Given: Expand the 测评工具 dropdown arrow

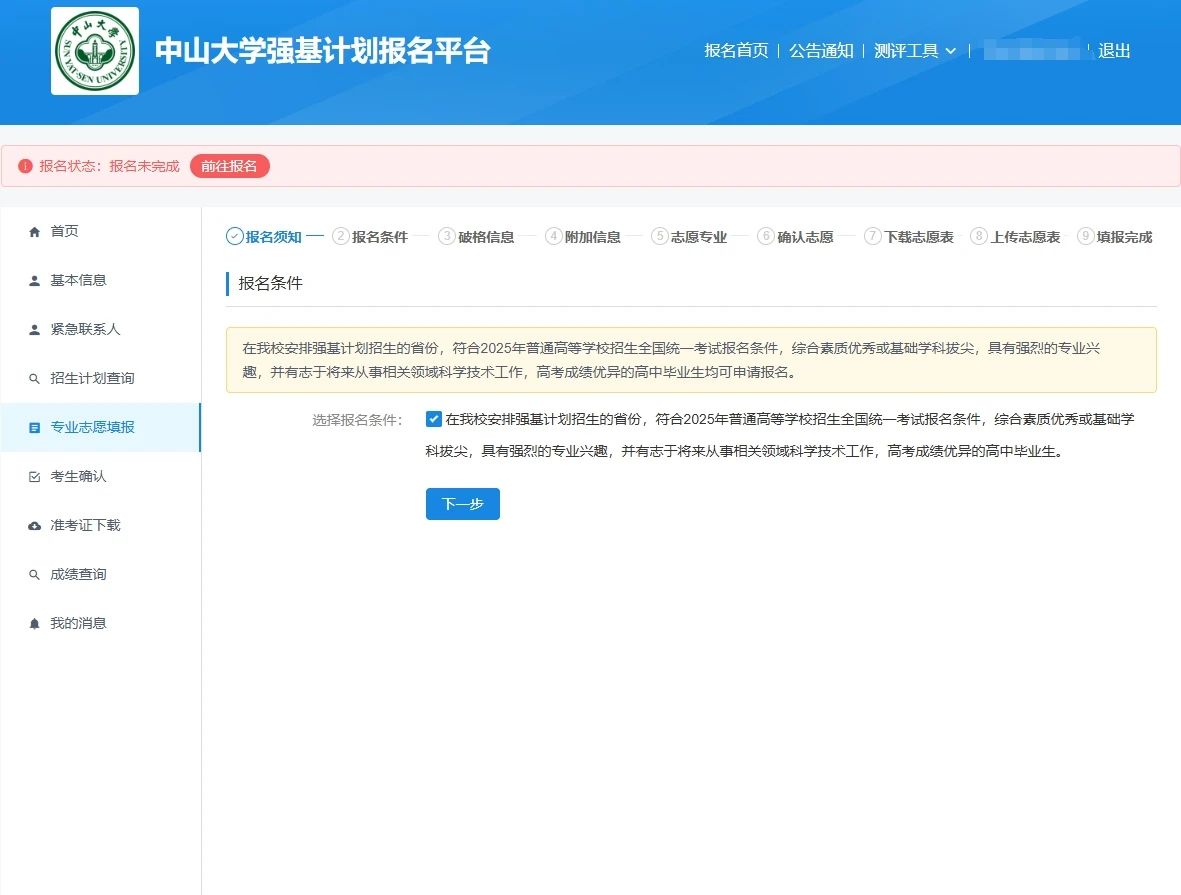Looking at the screenshot, I should [x=951, y=51].
